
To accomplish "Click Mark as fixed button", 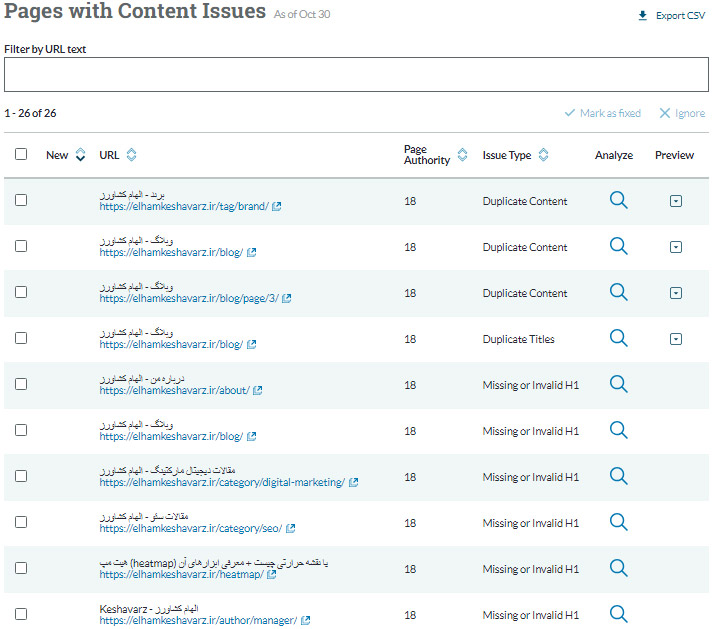I will 603,113.
